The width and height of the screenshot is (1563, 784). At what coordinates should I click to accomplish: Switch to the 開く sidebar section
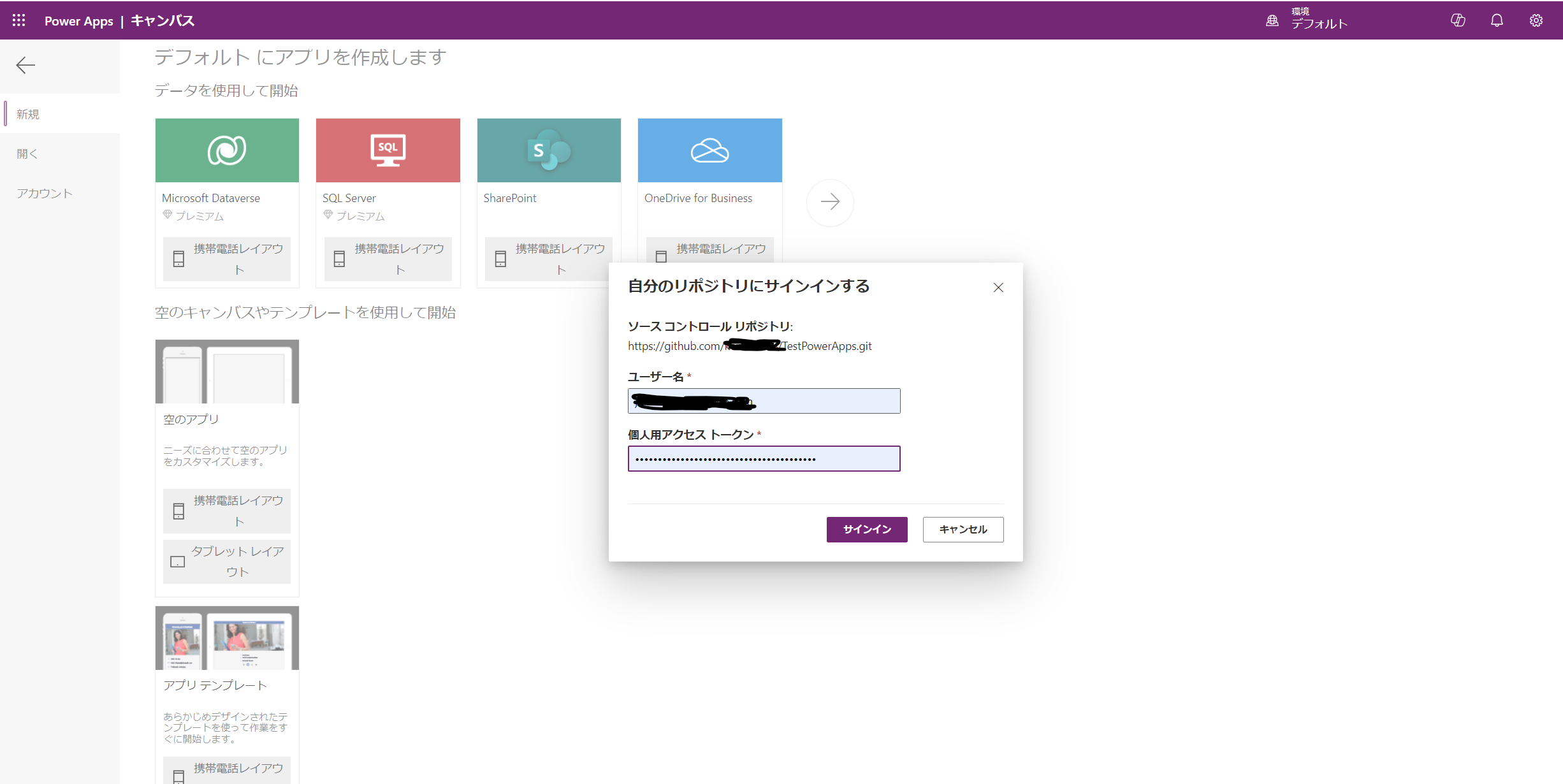(x=27, y=154)
